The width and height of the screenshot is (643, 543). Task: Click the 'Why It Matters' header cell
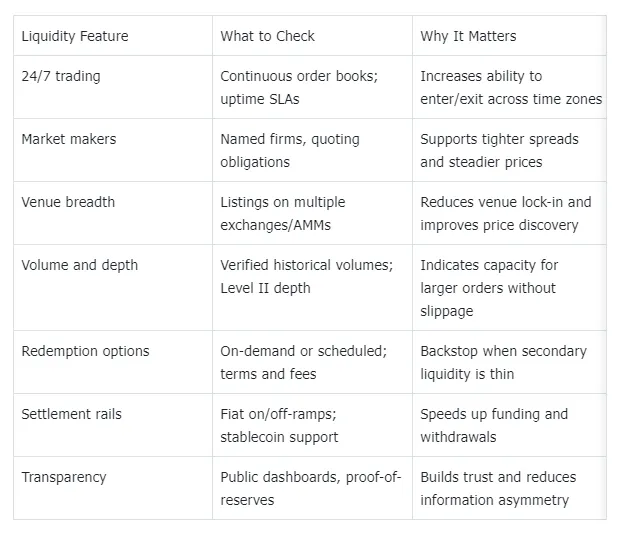tap(470, 36)
